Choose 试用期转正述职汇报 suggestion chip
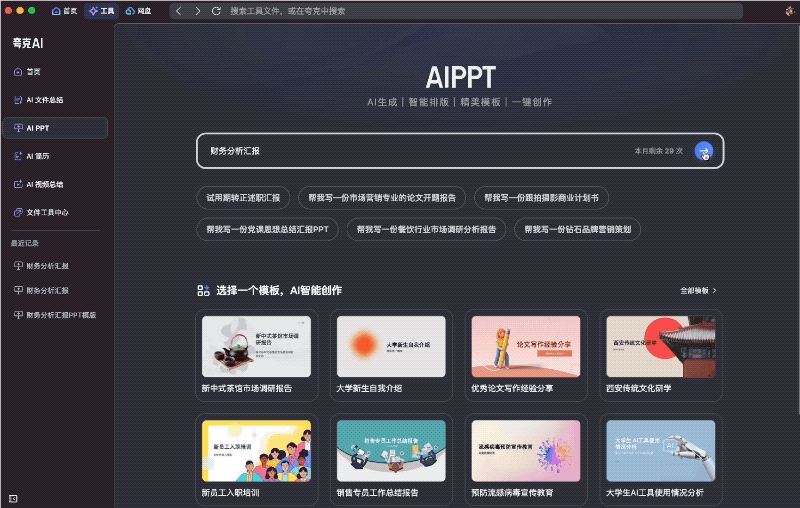 [x=243, y=198]
